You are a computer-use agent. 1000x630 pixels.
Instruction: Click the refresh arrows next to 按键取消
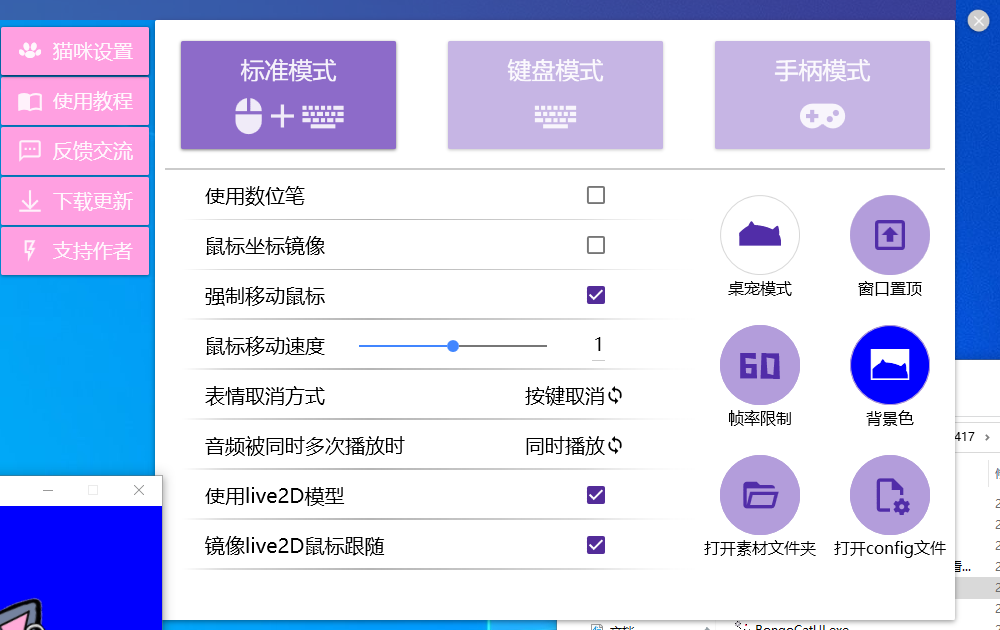[615, 395]
